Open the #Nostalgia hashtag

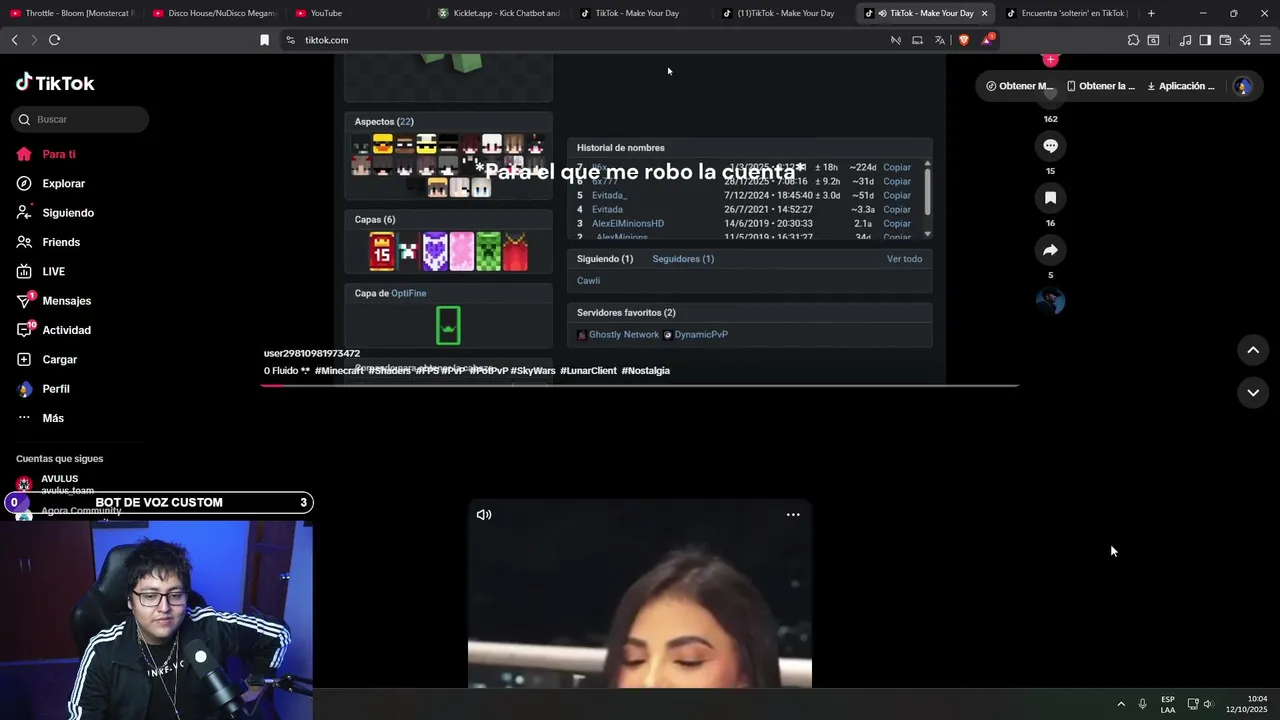646,371
